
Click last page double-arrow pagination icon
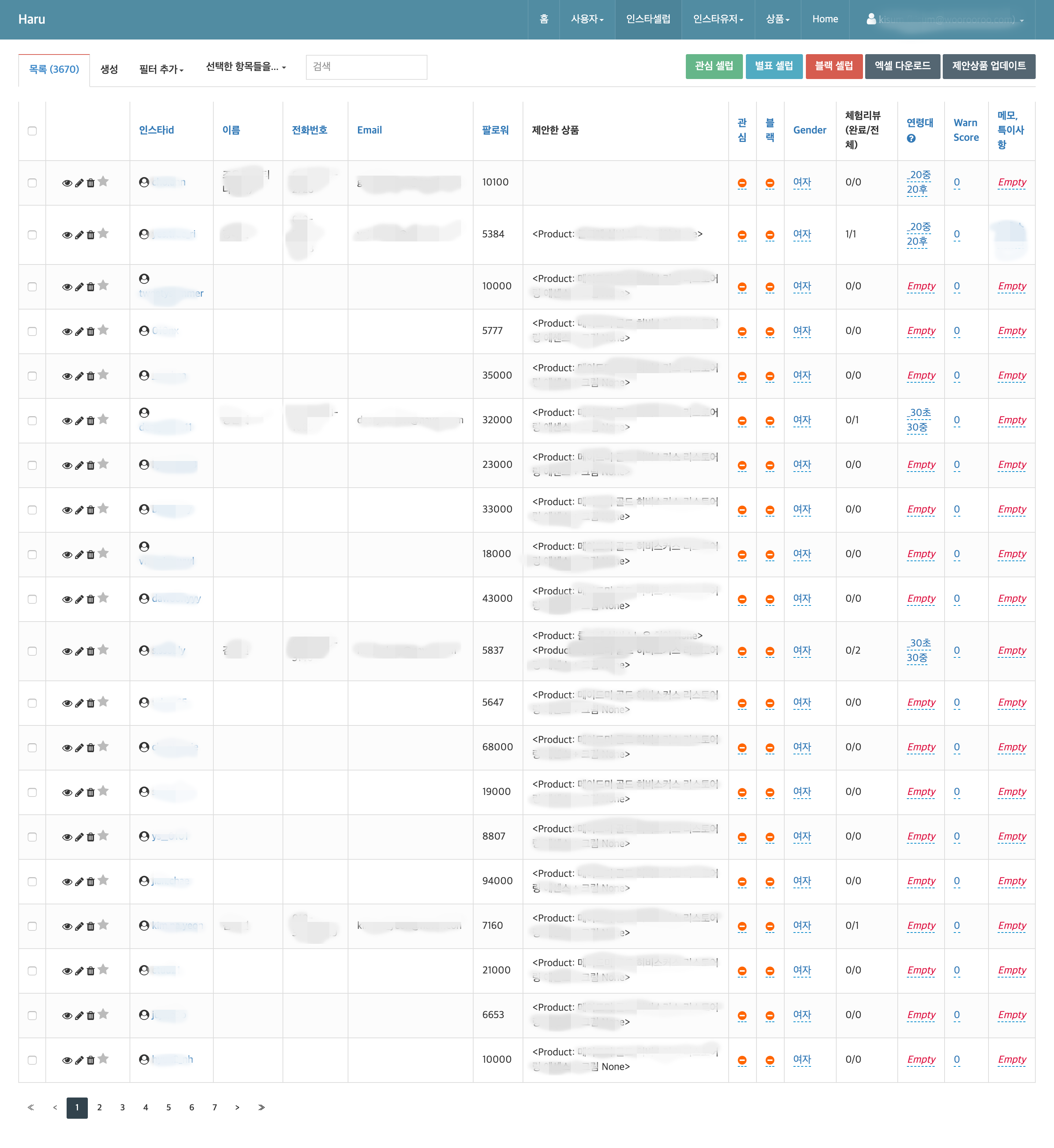[261, 1107]
